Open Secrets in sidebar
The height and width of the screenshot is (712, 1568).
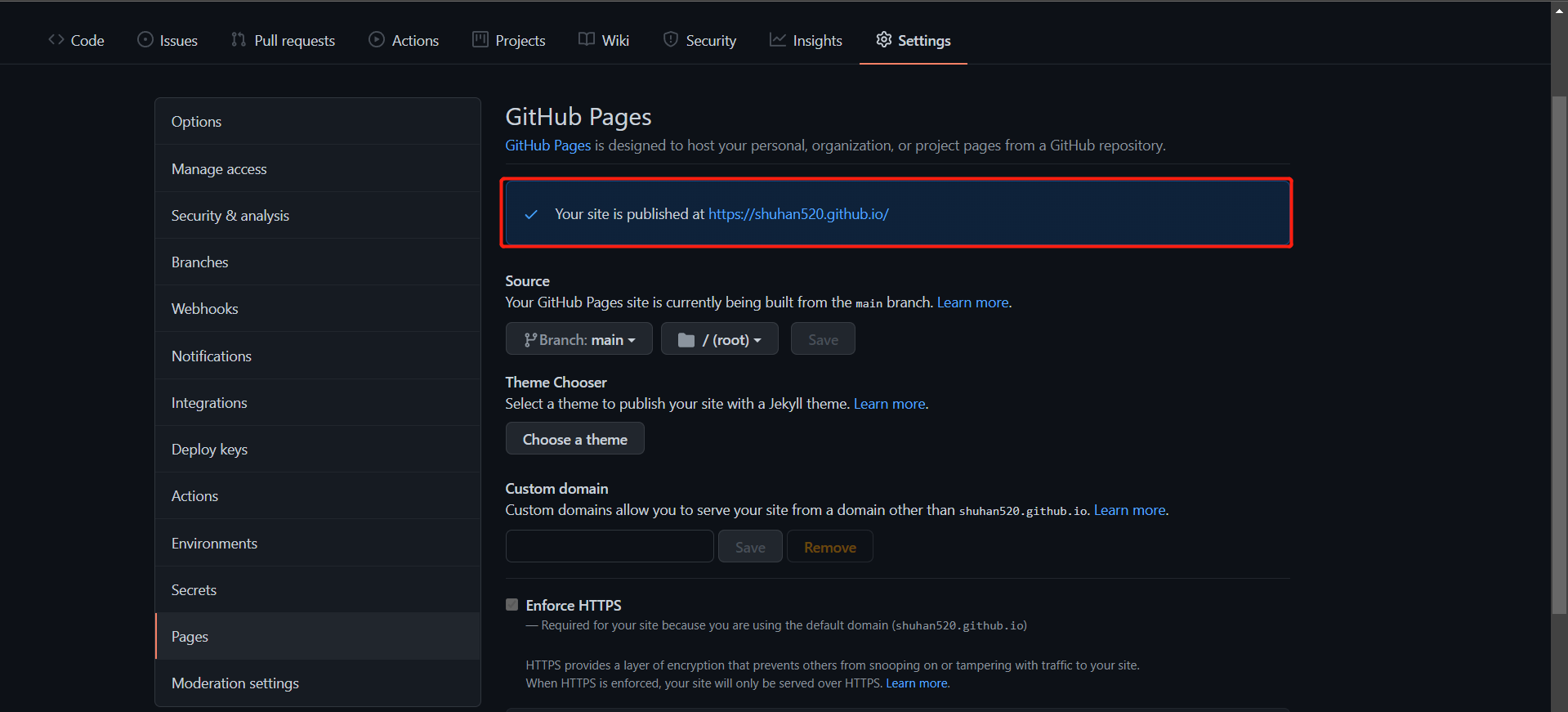click(318, 589)
